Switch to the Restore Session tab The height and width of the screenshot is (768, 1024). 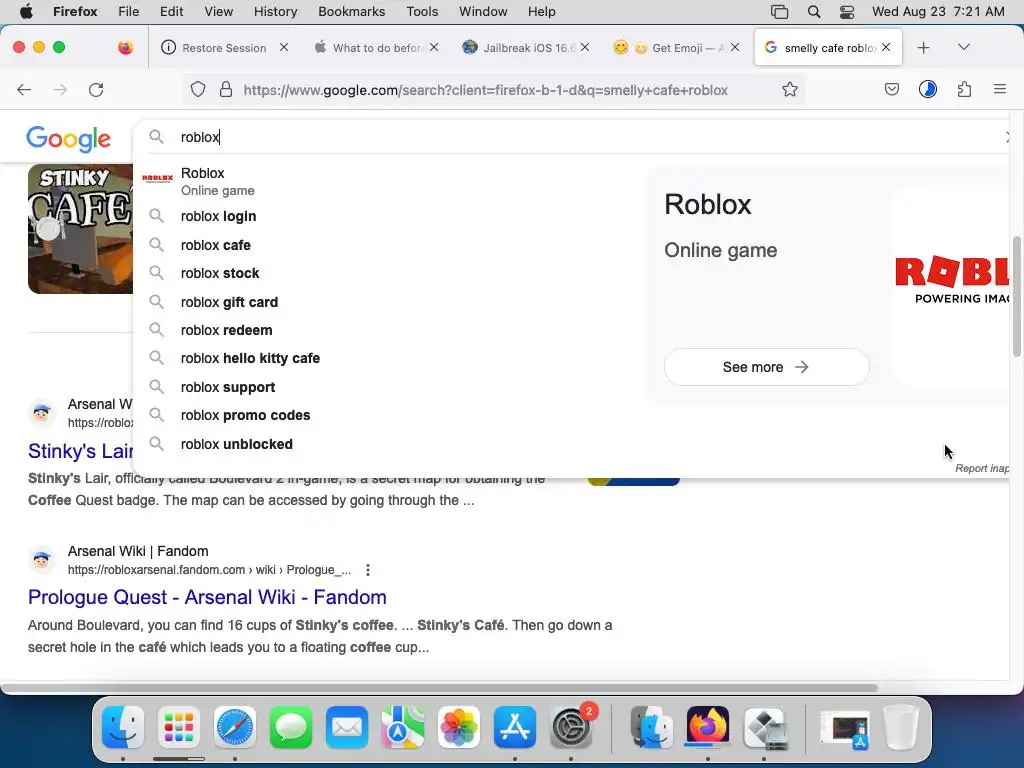click(224, 48)
